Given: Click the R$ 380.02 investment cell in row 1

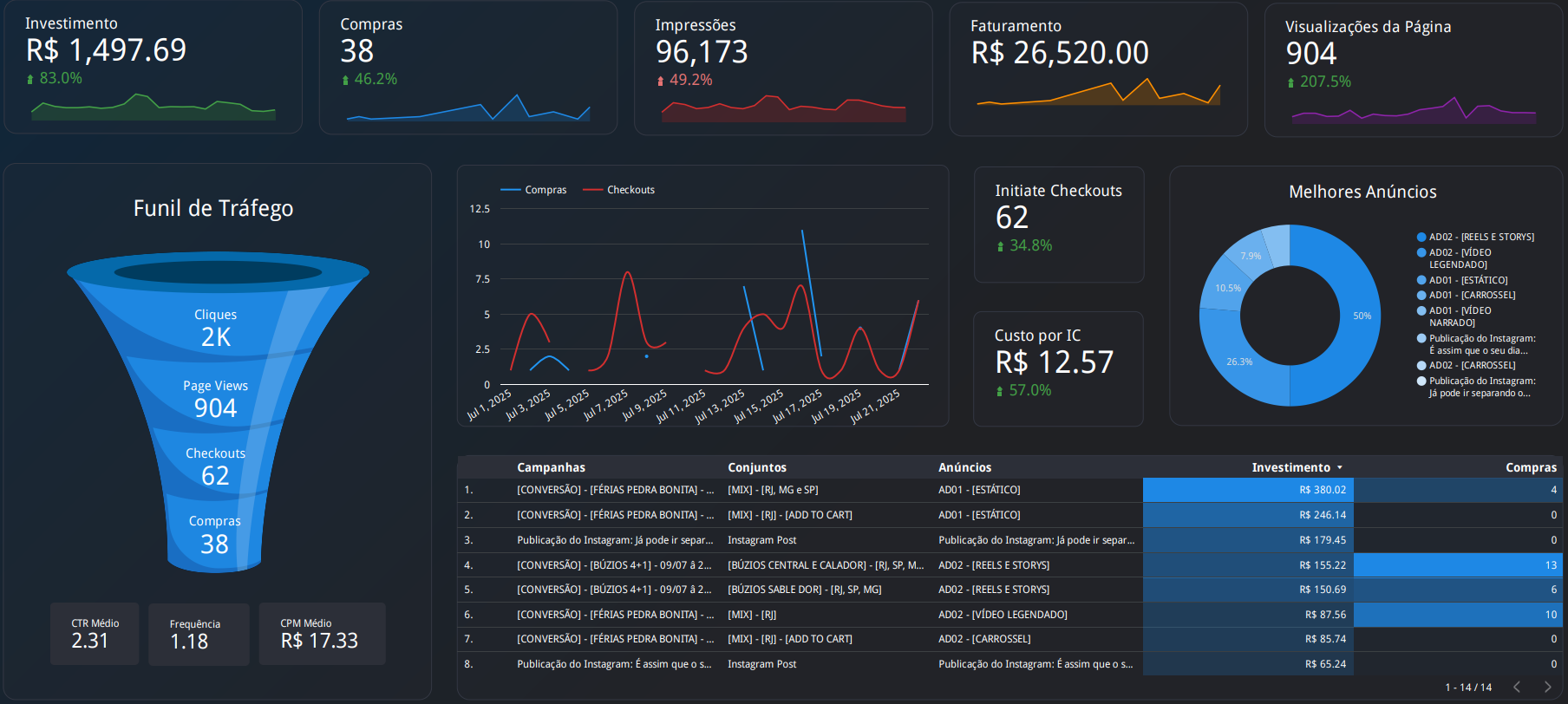Looking at the screenshot, I should (x=1247, y=490).
